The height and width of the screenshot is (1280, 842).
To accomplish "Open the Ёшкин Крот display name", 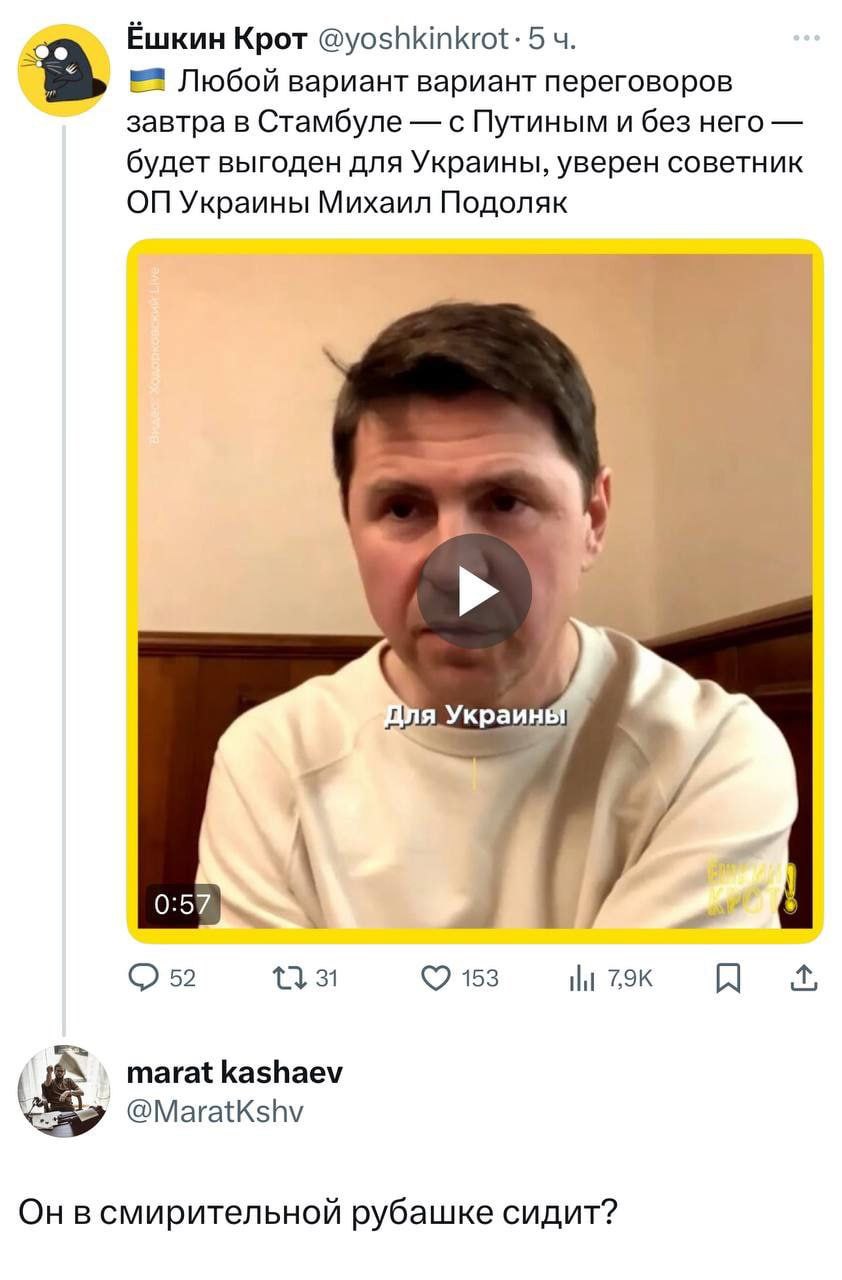I will click(218, 39).
